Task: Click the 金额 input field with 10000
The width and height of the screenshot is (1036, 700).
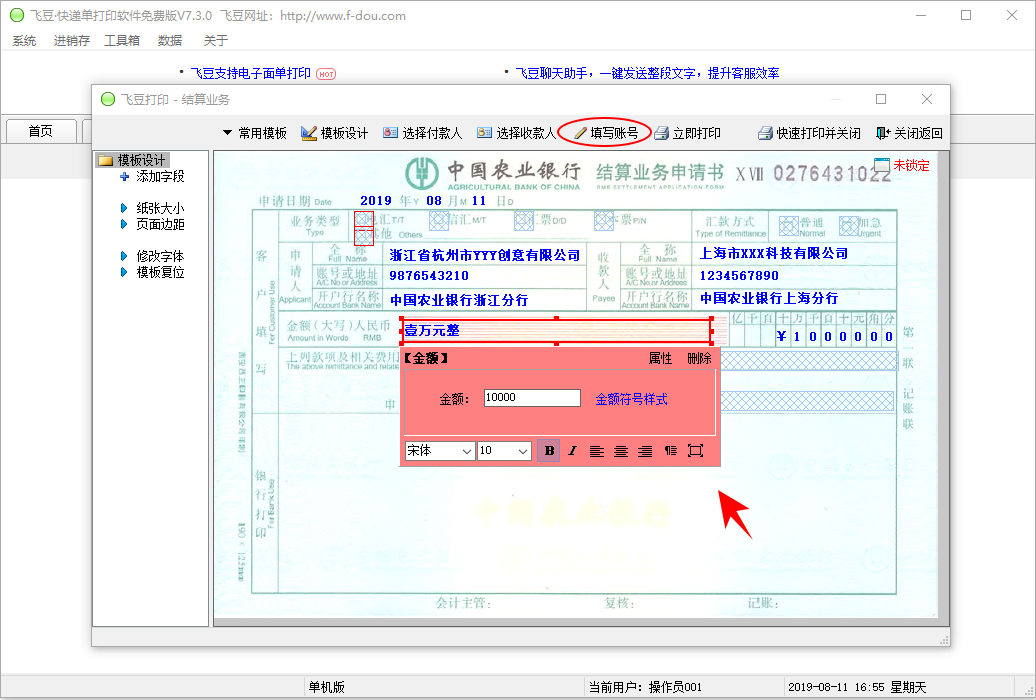Action: click(x=532, y=398)
